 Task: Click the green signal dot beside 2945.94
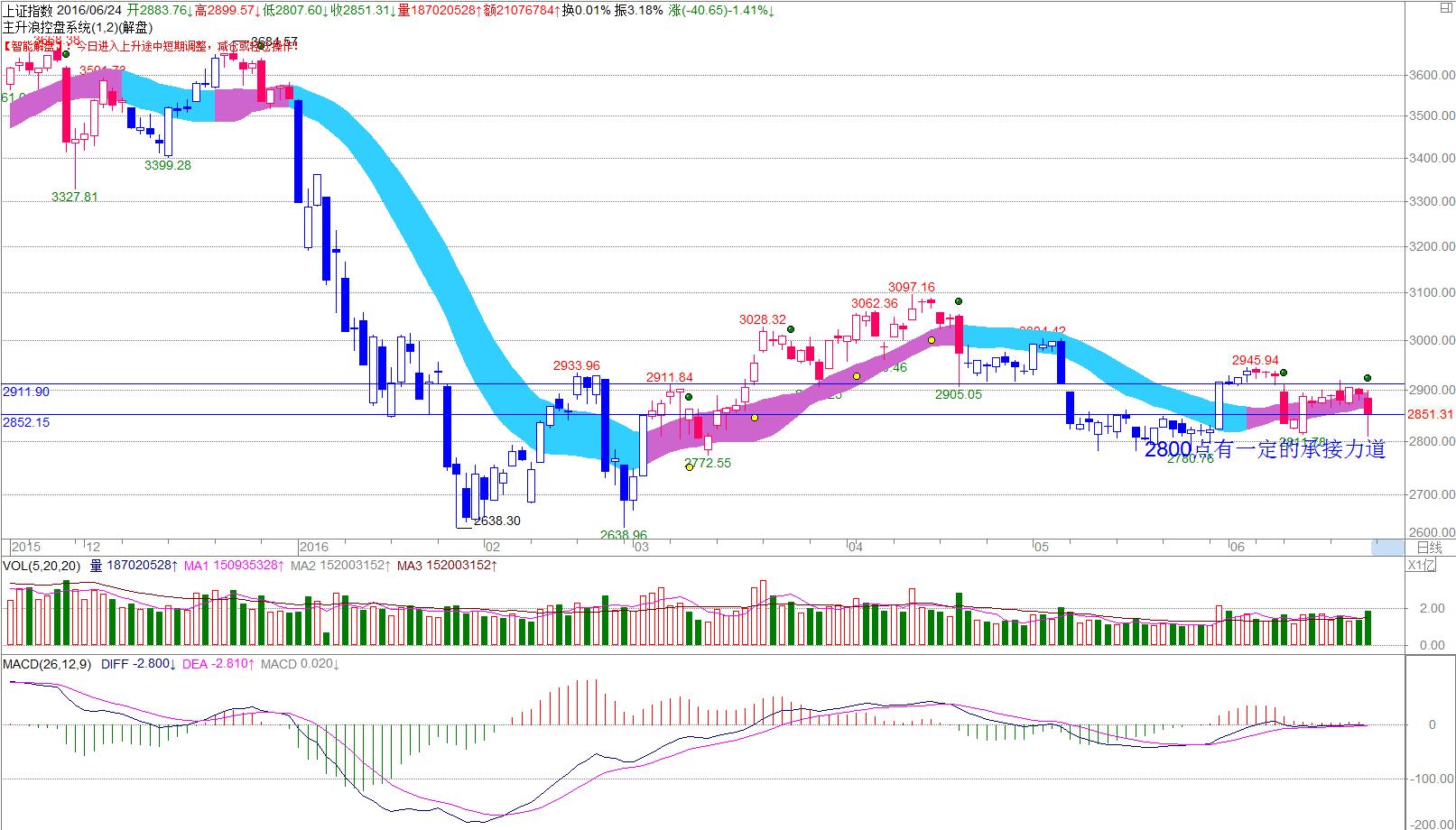[1284, 373]
